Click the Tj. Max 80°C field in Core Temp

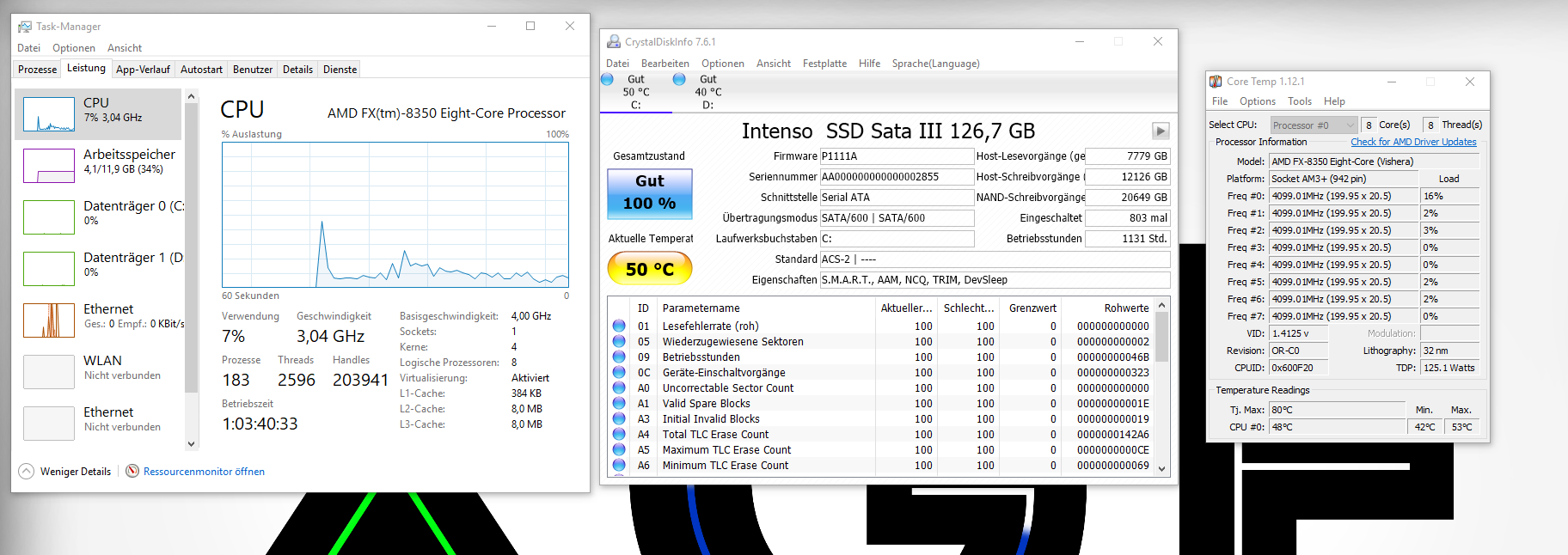click(1337, 410)
